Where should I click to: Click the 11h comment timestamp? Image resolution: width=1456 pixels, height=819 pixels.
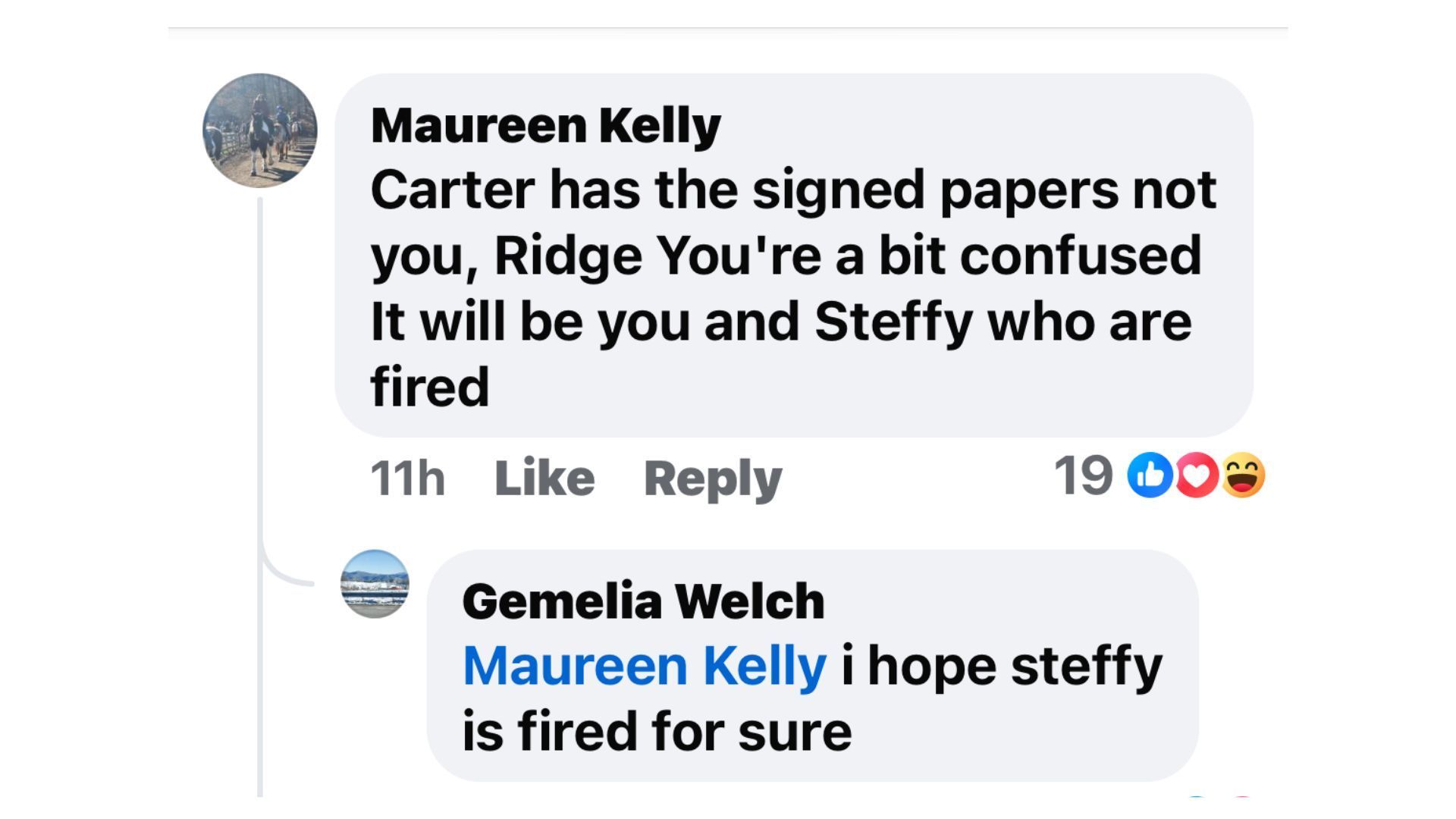tap(407, 478)
